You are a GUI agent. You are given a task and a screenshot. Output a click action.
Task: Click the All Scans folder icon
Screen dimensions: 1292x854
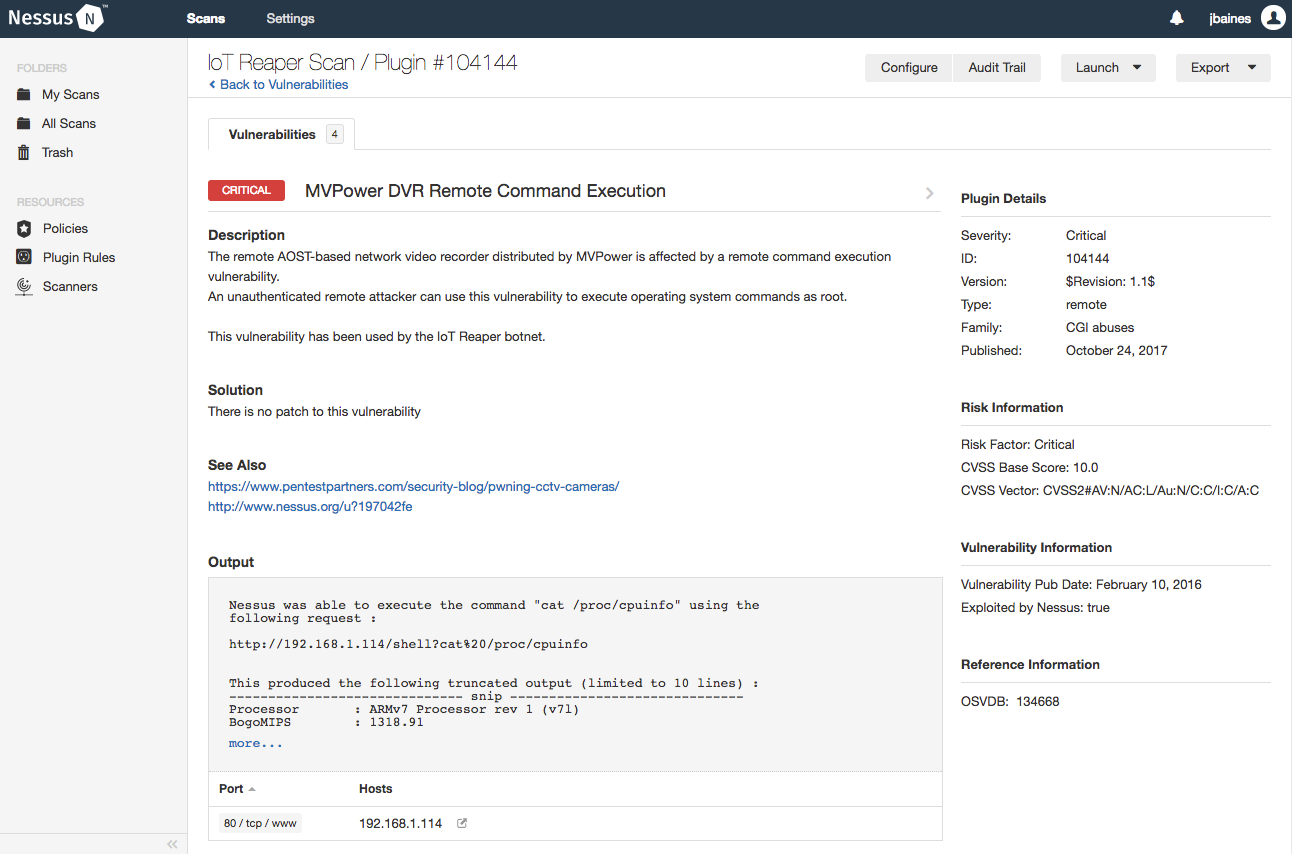coord(24,123)
